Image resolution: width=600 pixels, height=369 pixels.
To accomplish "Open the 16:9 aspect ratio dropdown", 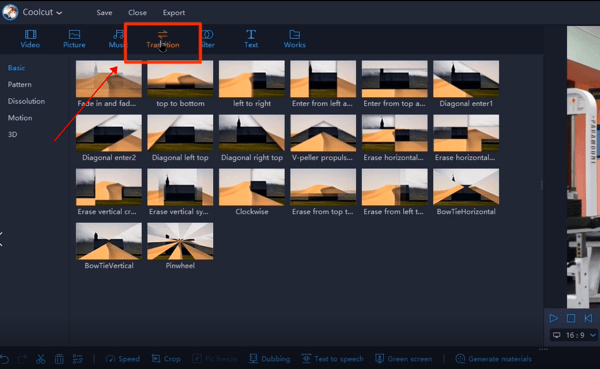I will (574, 335).
